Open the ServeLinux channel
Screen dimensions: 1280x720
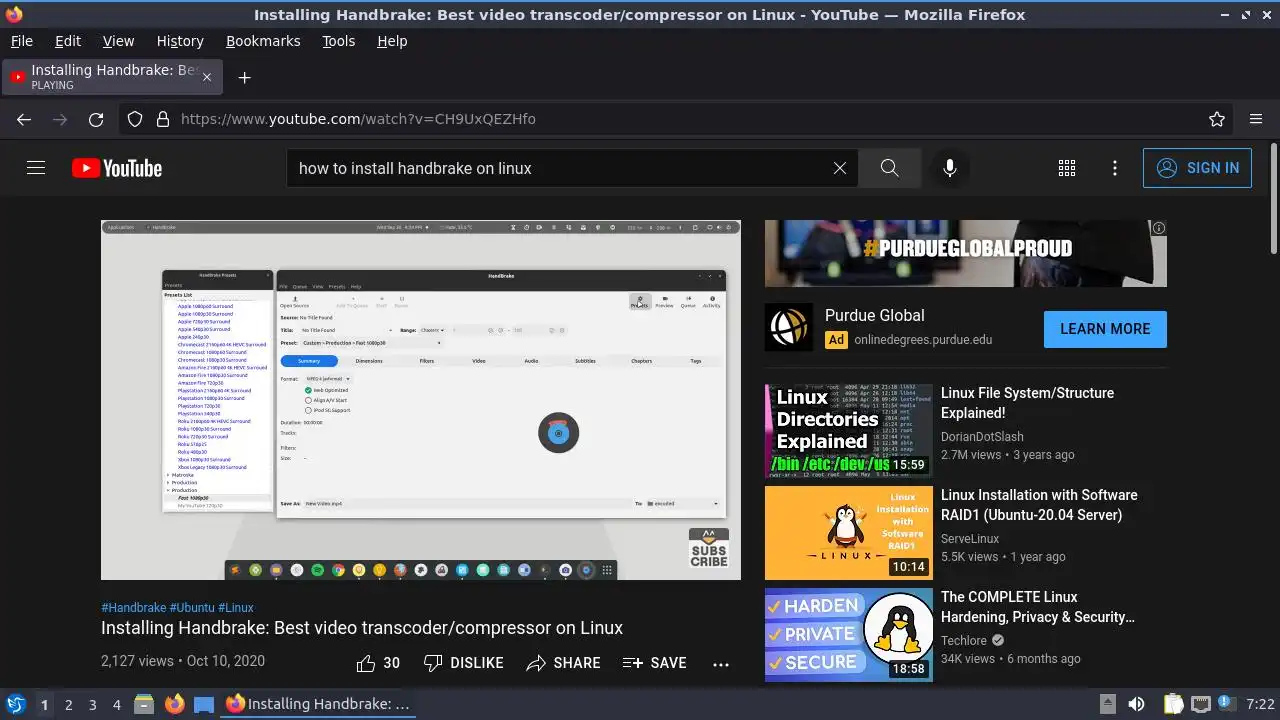pos(970,539)
